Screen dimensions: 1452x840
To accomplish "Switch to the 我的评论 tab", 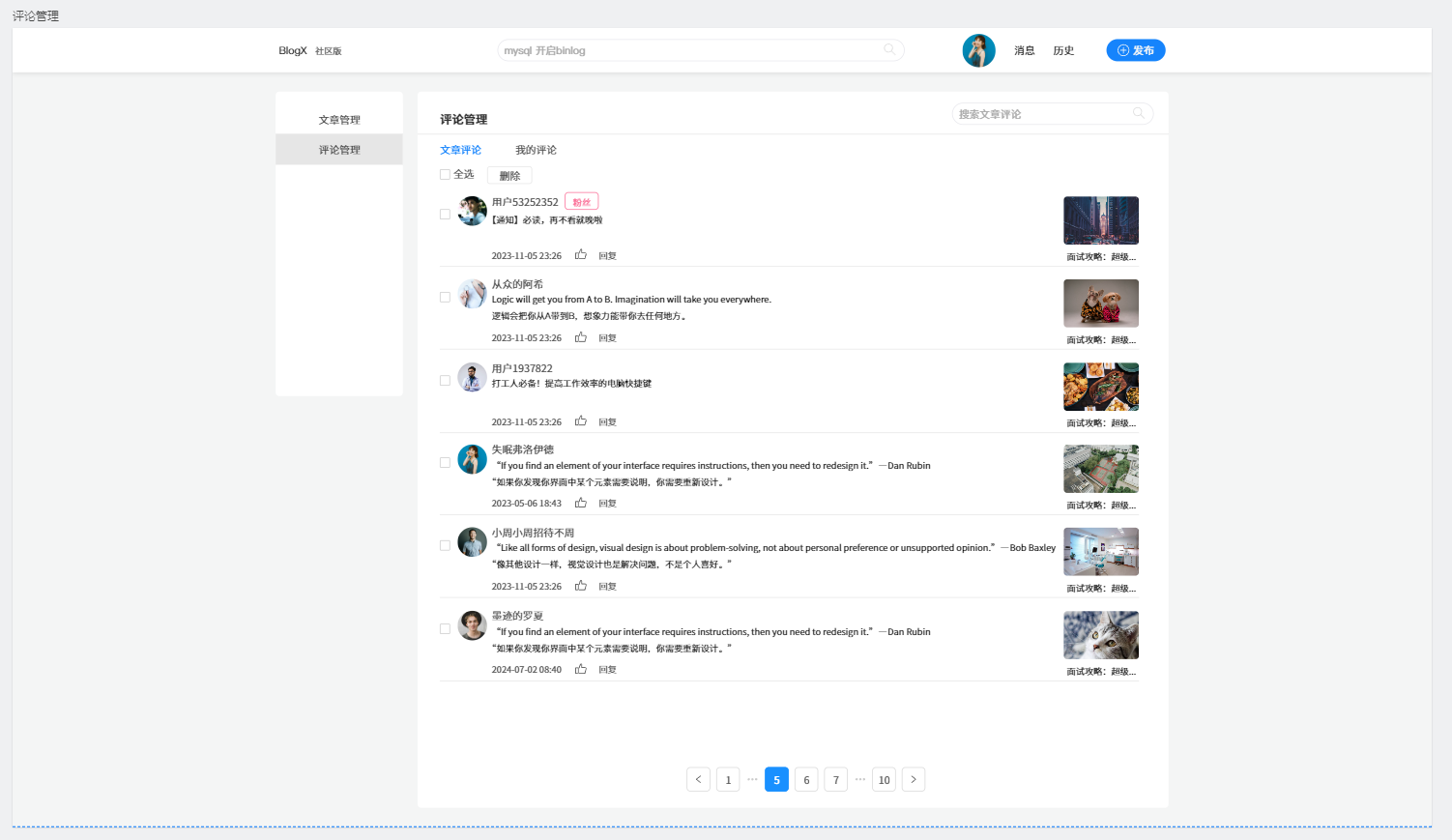I will [536, 150].
